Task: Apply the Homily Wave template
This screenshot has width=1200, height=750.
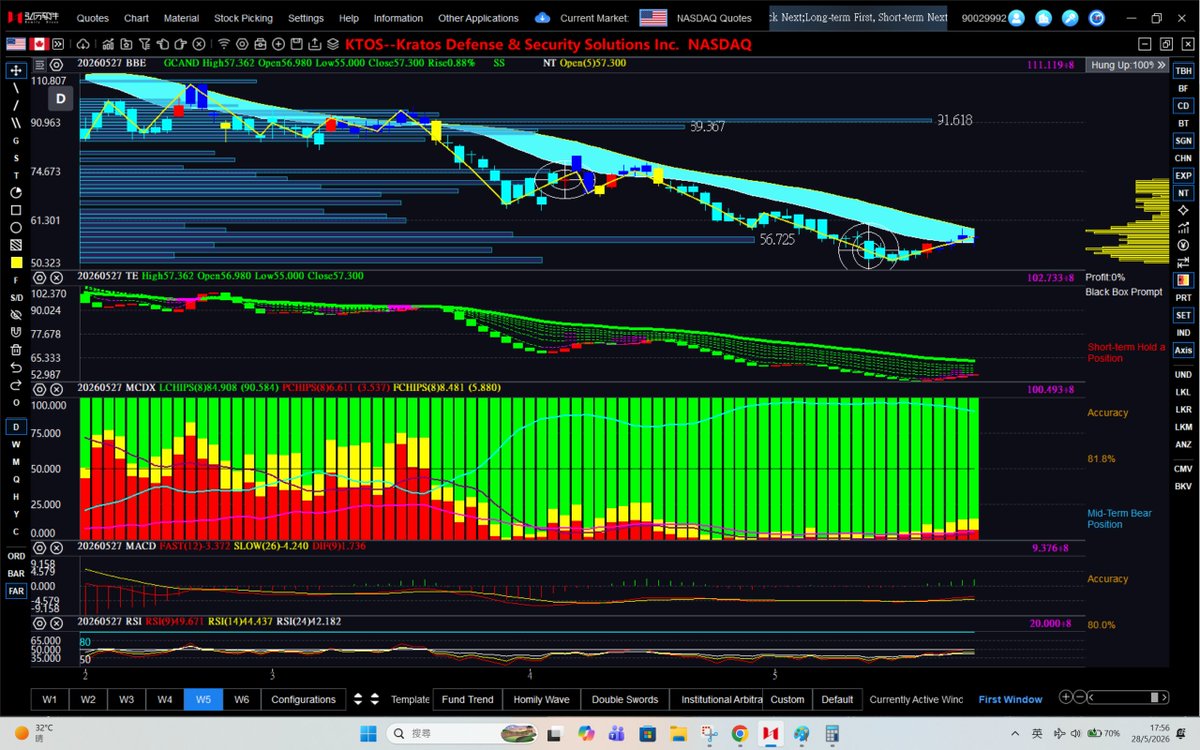Action: pos(541,699)
